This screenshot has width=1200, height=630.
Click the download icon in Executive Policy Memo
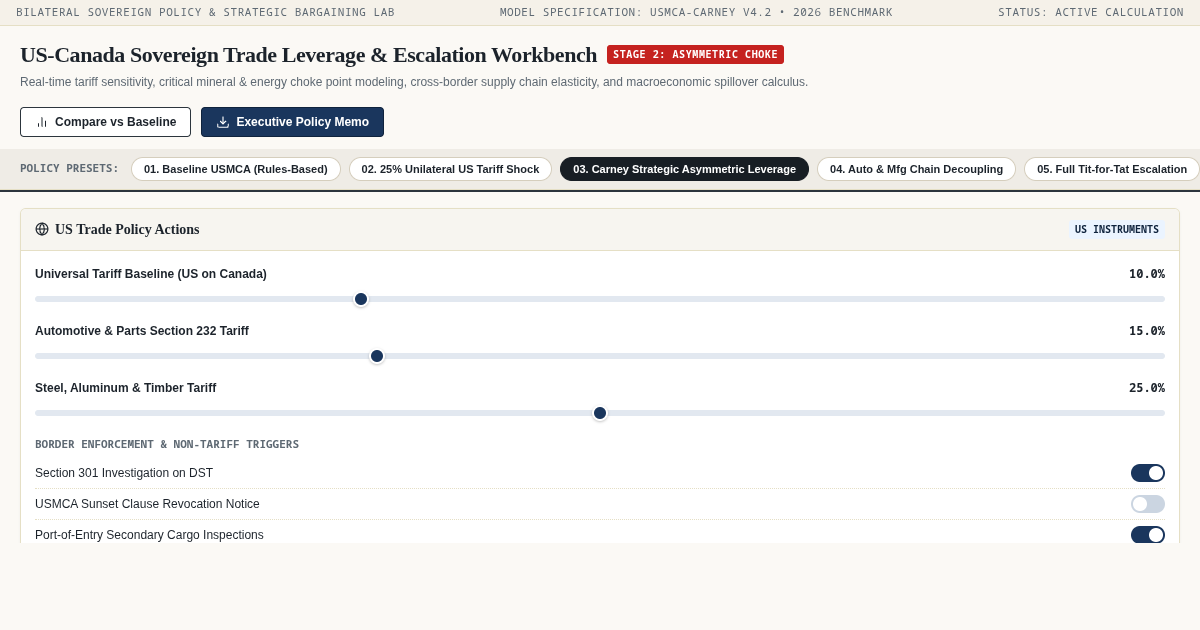click(223, 122)
